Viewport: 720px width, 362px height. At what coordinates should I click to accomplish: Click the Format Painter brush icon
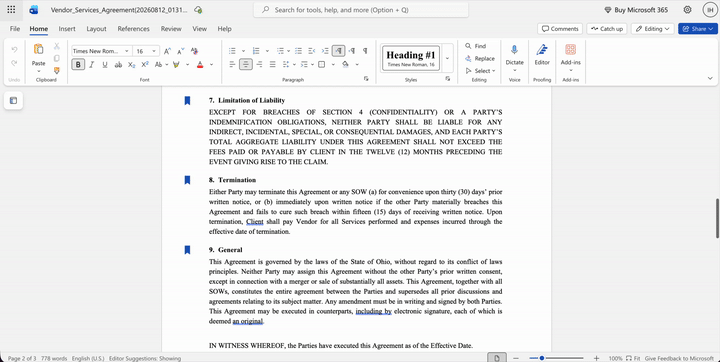tap(57, 71)
